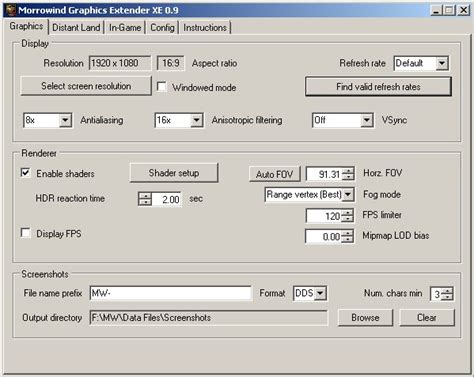Image resolution: width=474 pixels, height=377 pixels.
Task: Open the Shader setup dialog
Action: pyautogui.click(x=174, y=173)
